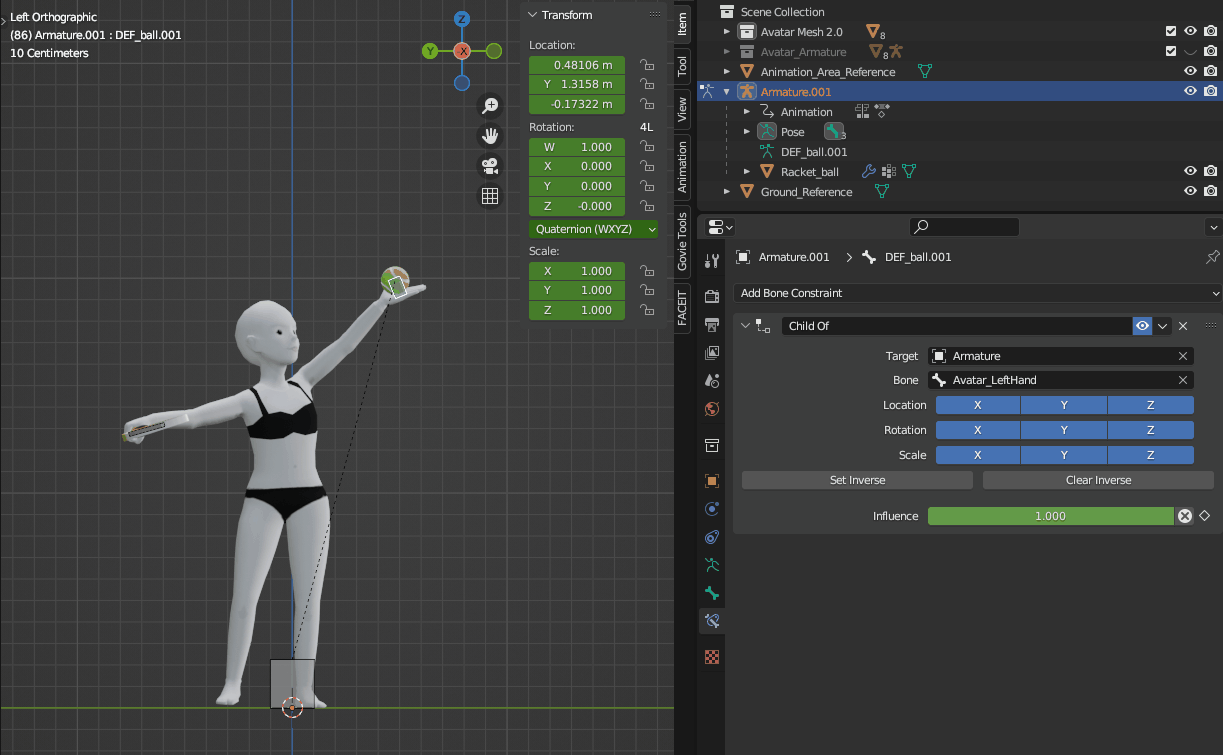Click the pan view hand icon
Viewport: 1223px width, 755px height.
tap(490, 136)
